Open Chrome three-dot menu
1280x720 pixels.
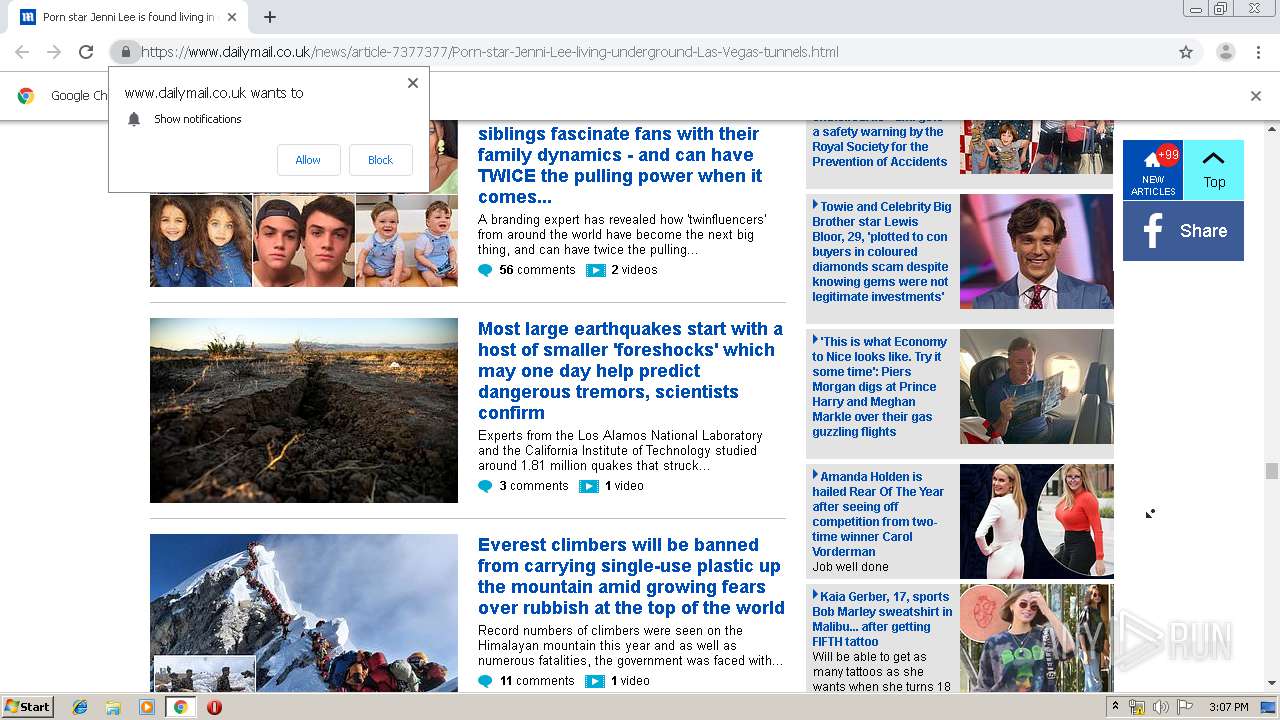[x=1257, y=52]
